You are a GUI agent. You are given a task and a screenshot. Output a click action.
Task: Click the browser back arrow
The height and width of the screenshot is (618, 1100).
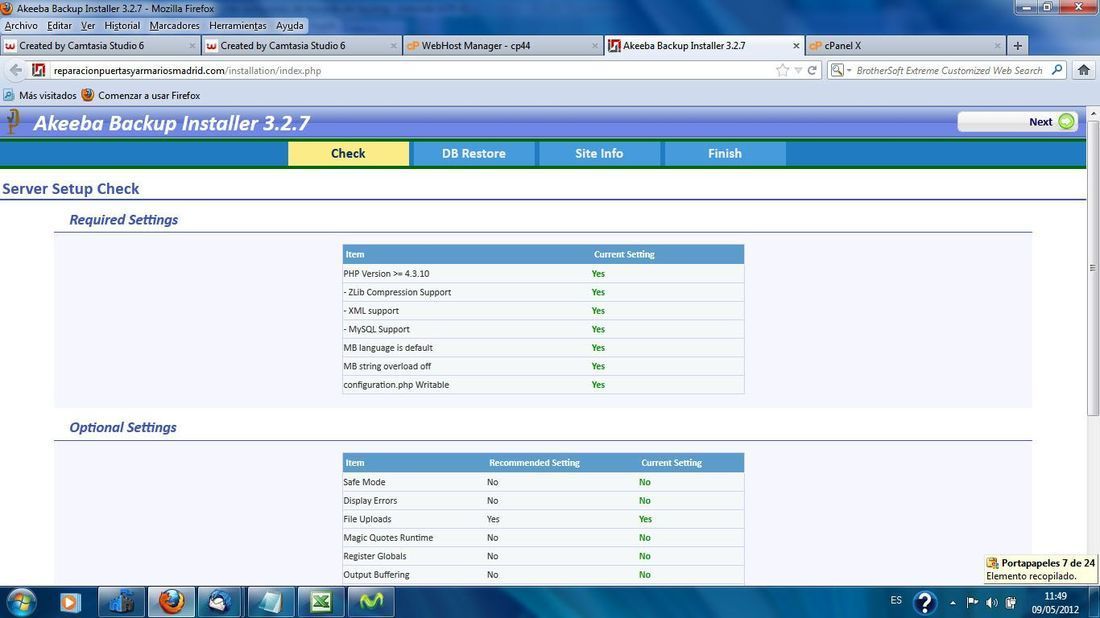[15, 70]
